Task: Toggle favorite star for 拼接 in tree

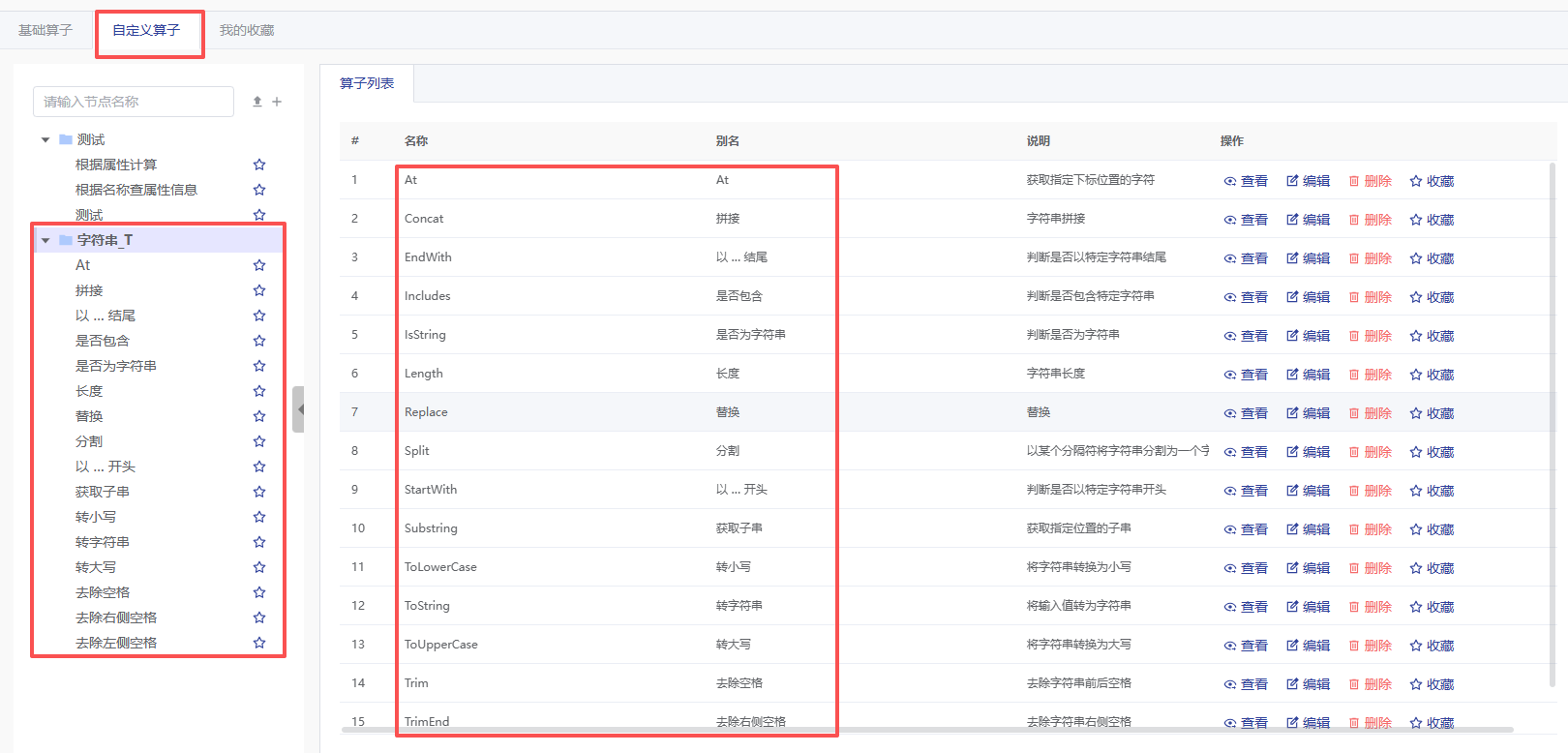Action: click(x=259, y=290)
